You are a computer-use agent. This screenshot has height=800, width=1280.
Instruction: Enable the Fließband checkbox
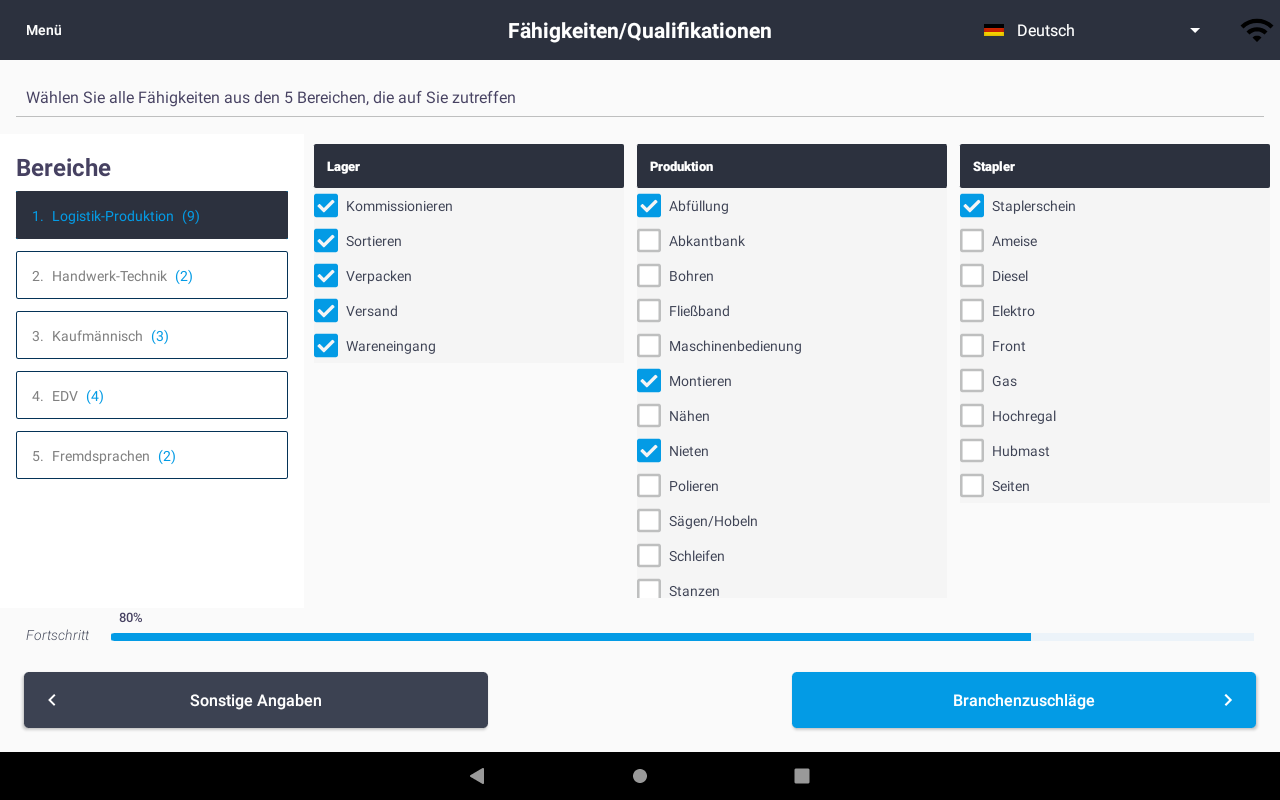649,311
